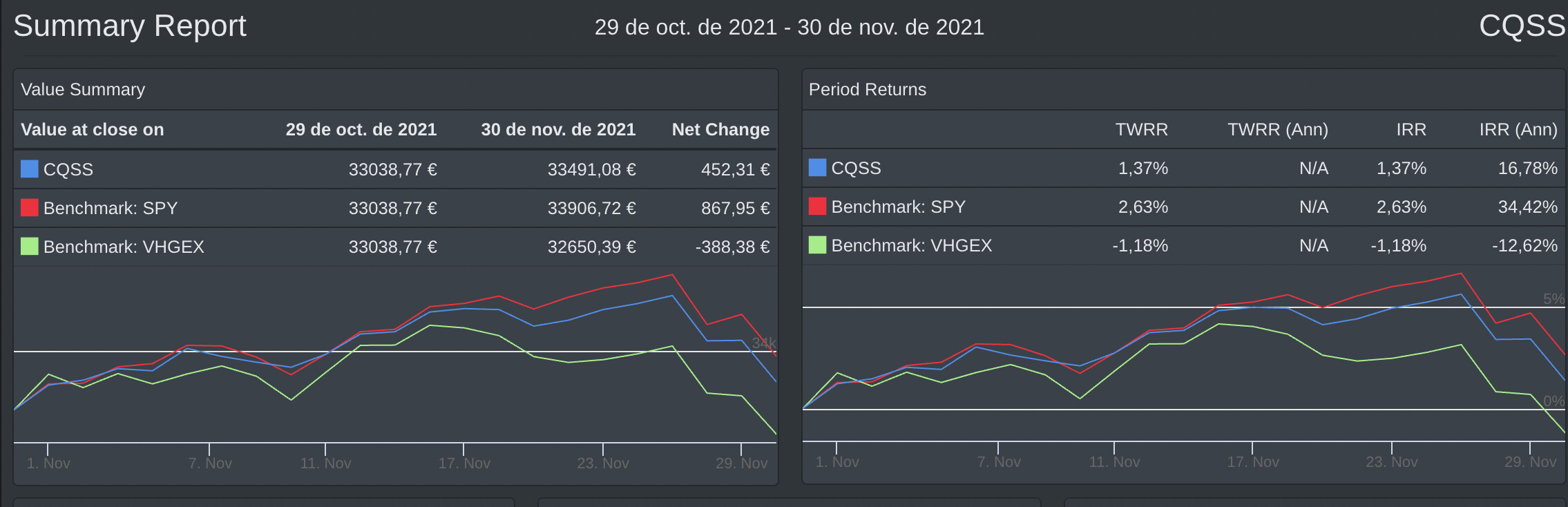The height and width of the screenshot is (507, 1568).
Task: Click CQSS net change value 452,31 €
Action: click(735, 169)
